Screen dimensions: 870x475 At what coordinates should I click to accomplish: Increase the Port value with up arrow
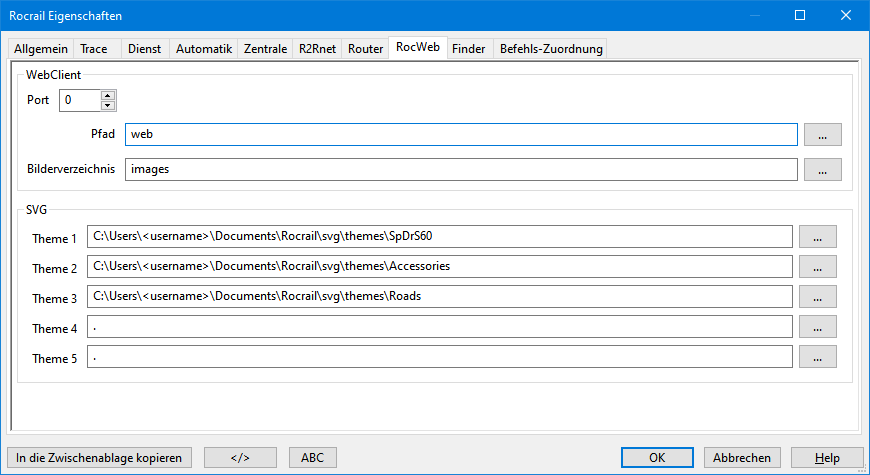coord(108,95)
